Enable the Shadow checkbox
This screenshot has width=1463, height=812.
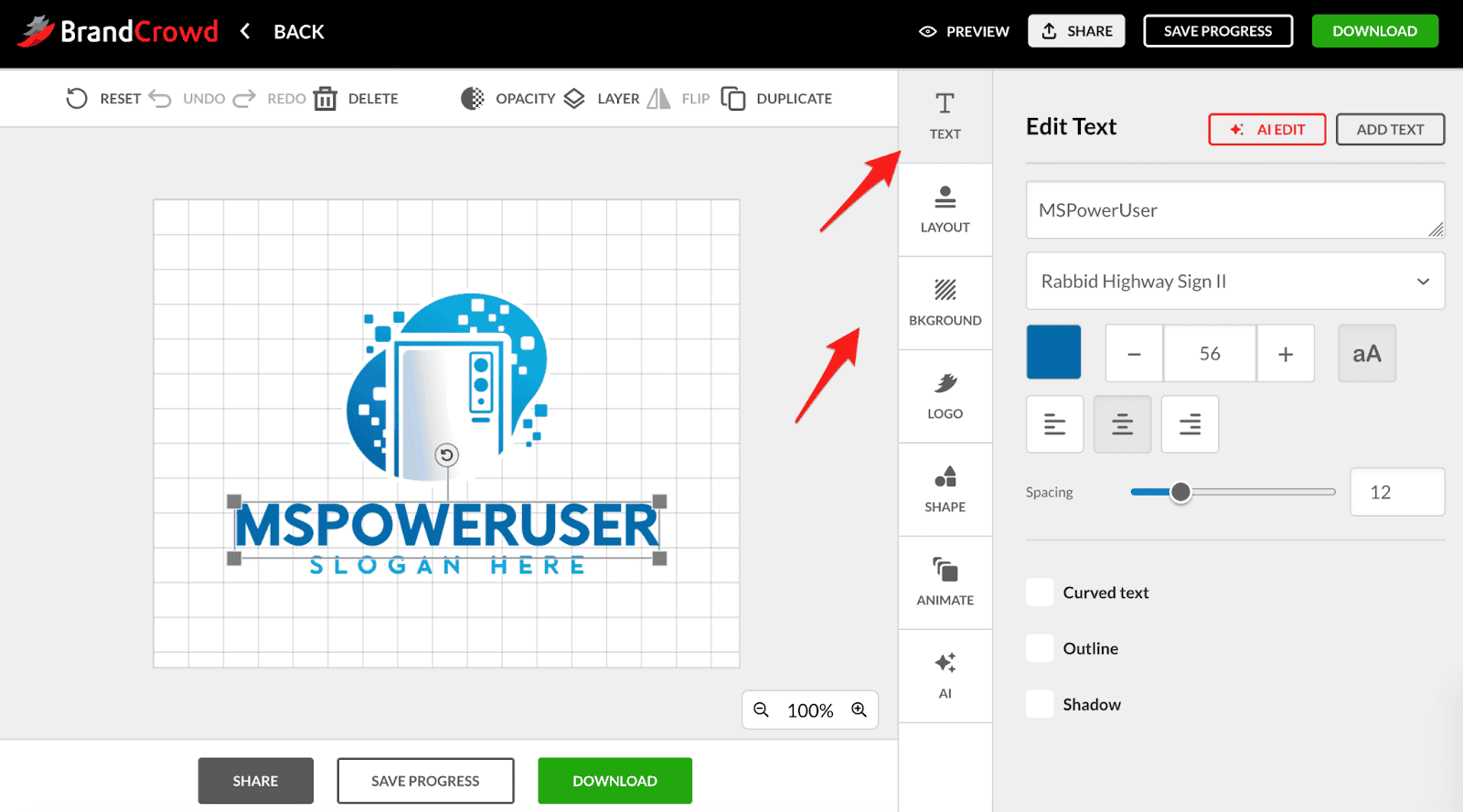click(x=1040, y=704)
